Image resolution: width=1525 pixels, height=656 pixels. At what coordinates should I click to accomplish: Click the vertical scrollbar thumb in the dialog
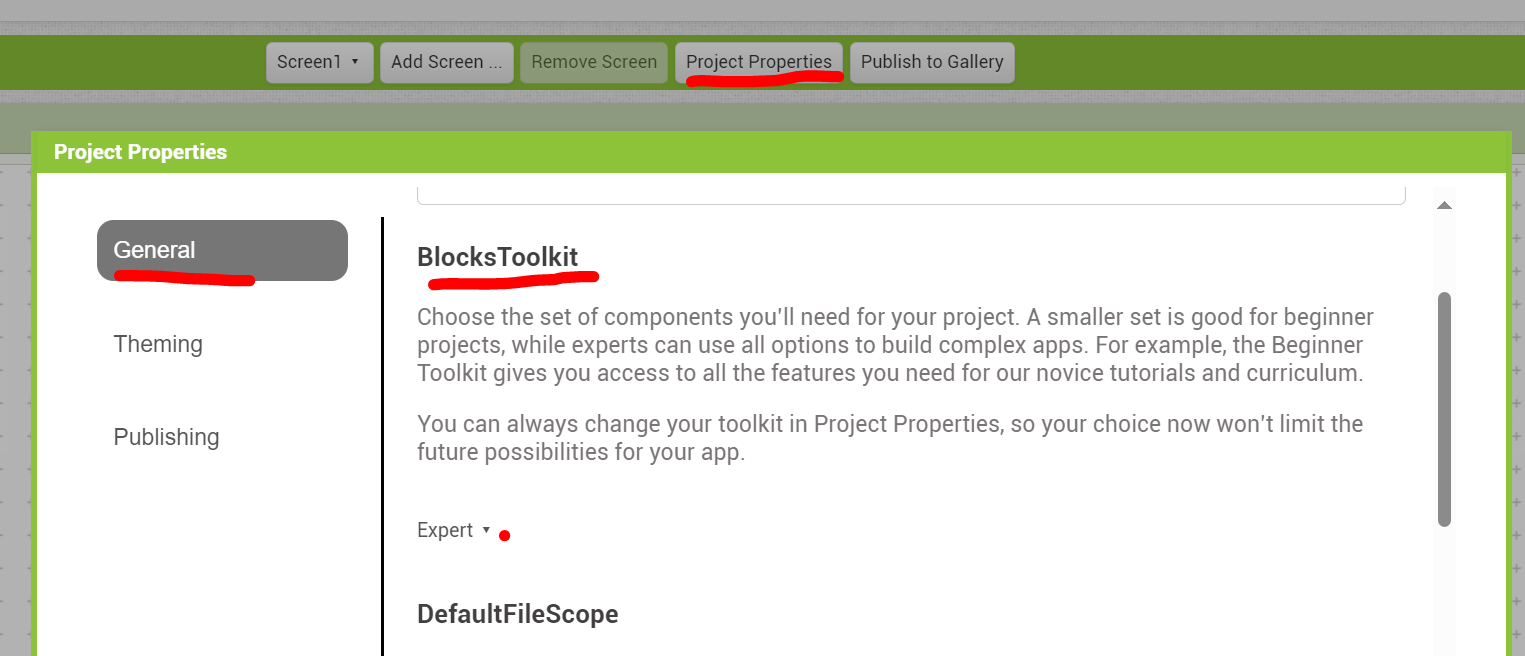(x=1444, y=408)
